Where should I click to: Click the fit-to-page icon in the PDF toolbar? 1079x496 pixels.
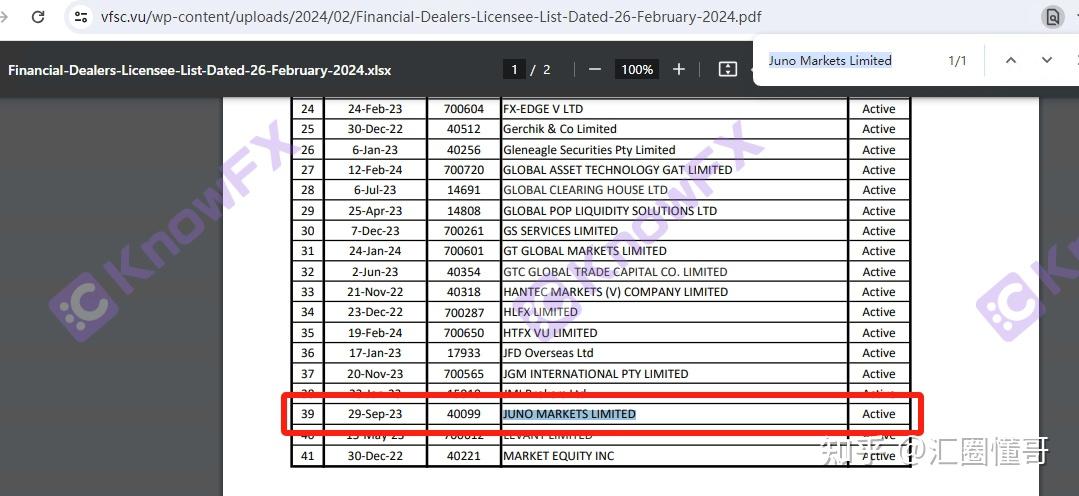point(727,69)
